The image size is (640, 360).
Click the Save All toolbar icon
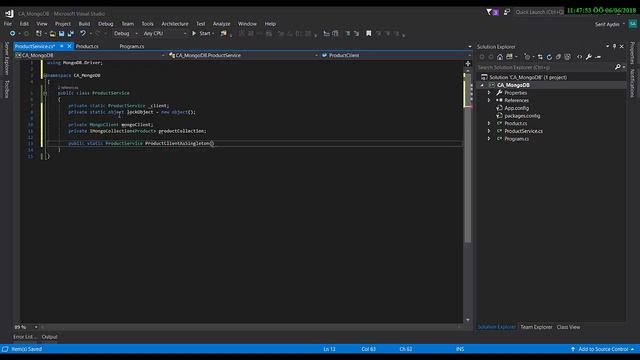coord(71,33)
